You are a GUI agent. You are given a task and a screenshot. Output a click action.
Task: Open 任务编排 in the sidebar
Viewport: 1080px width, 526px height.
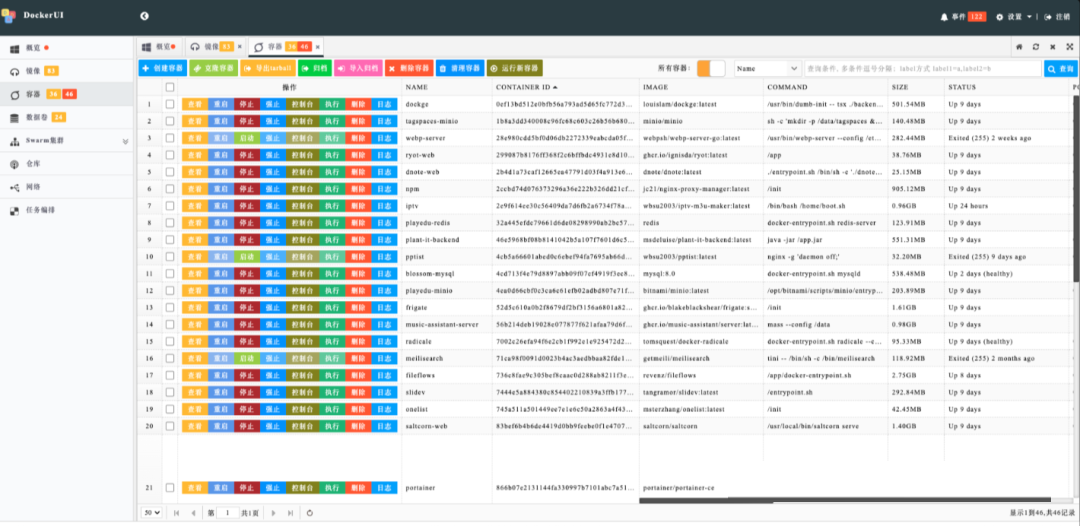point(67,210)
